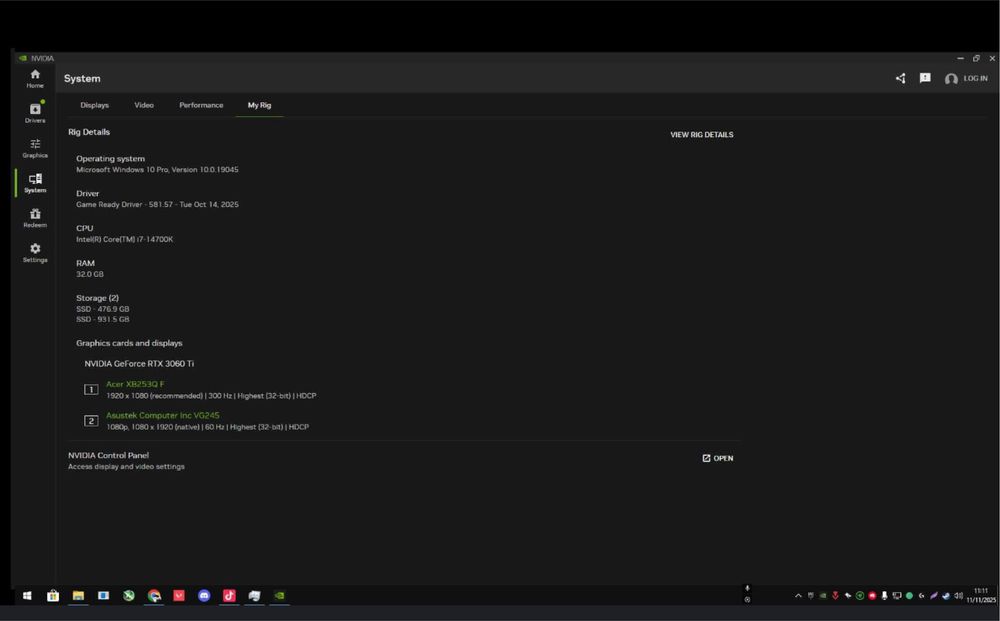Click the 1080 x 1920 60 Hz display details
This screenshot has height=621, width=1000.
point(207,427)
